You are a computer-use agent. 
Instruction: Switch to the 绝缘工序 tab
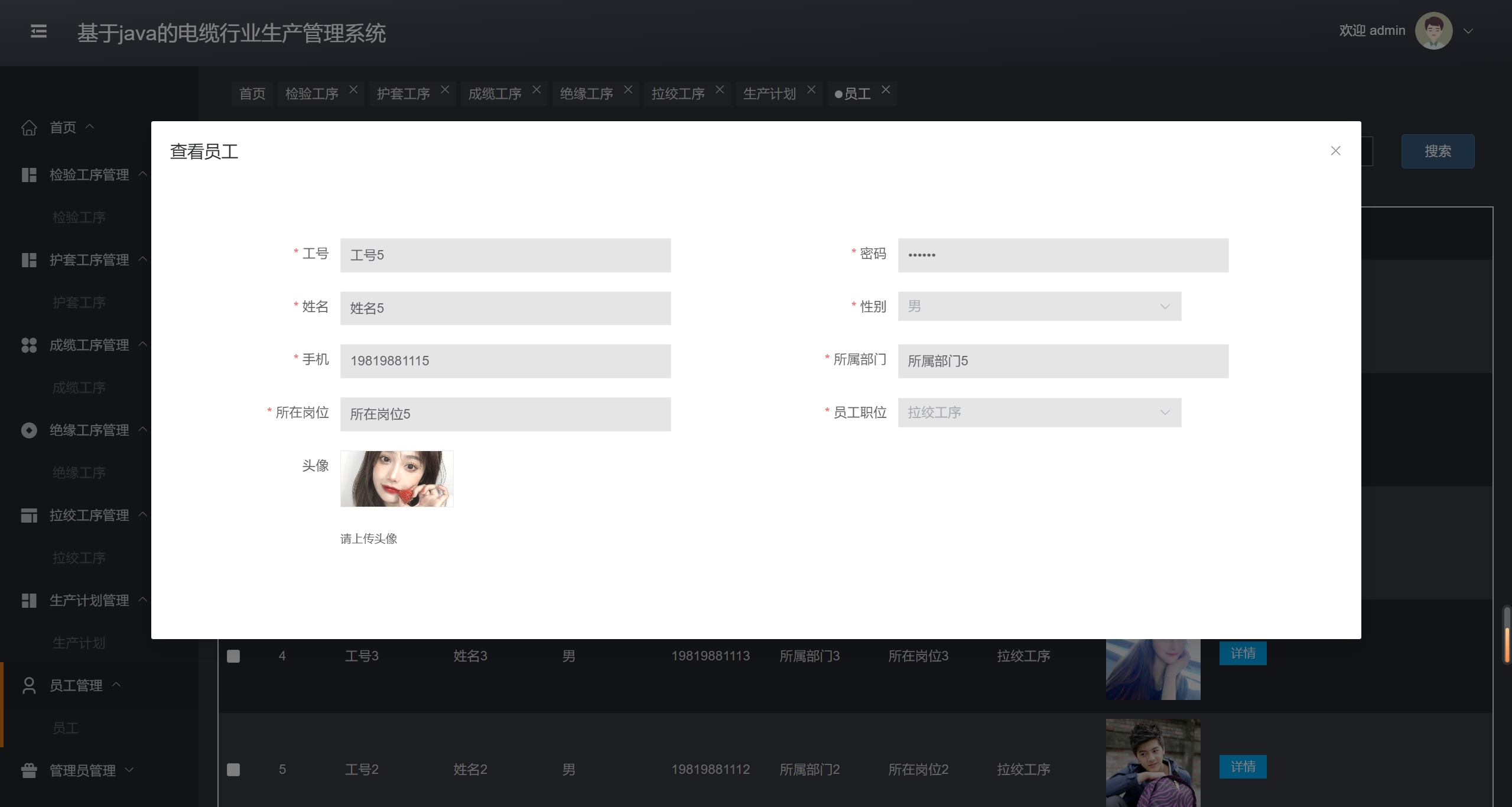(587, 93)
